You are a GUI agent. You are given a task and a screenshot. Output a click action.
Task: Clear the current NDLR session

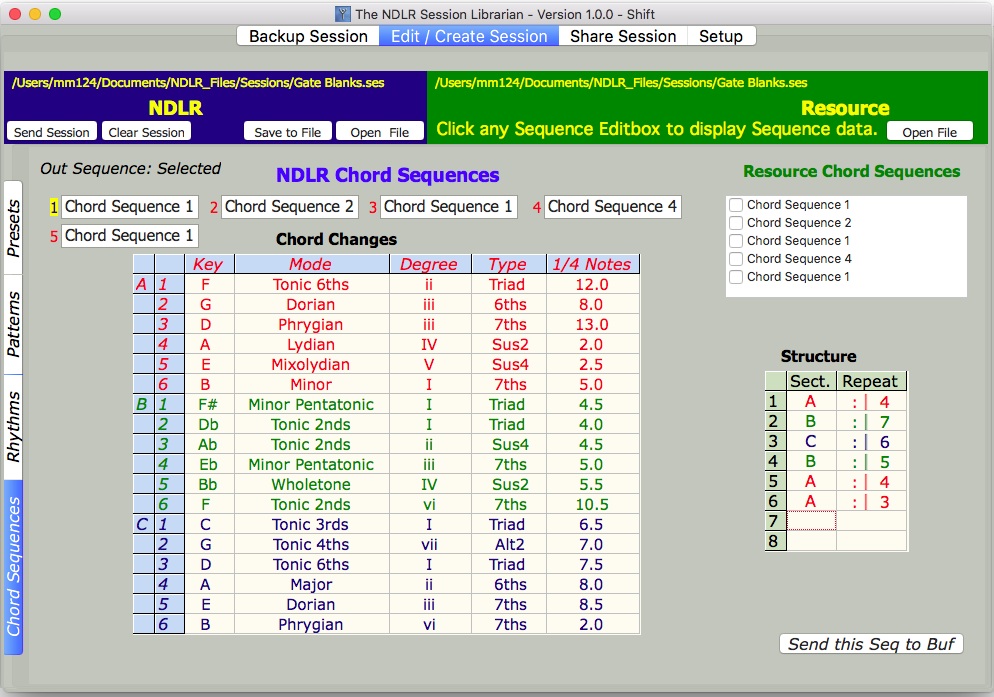[x=146, y=130]
